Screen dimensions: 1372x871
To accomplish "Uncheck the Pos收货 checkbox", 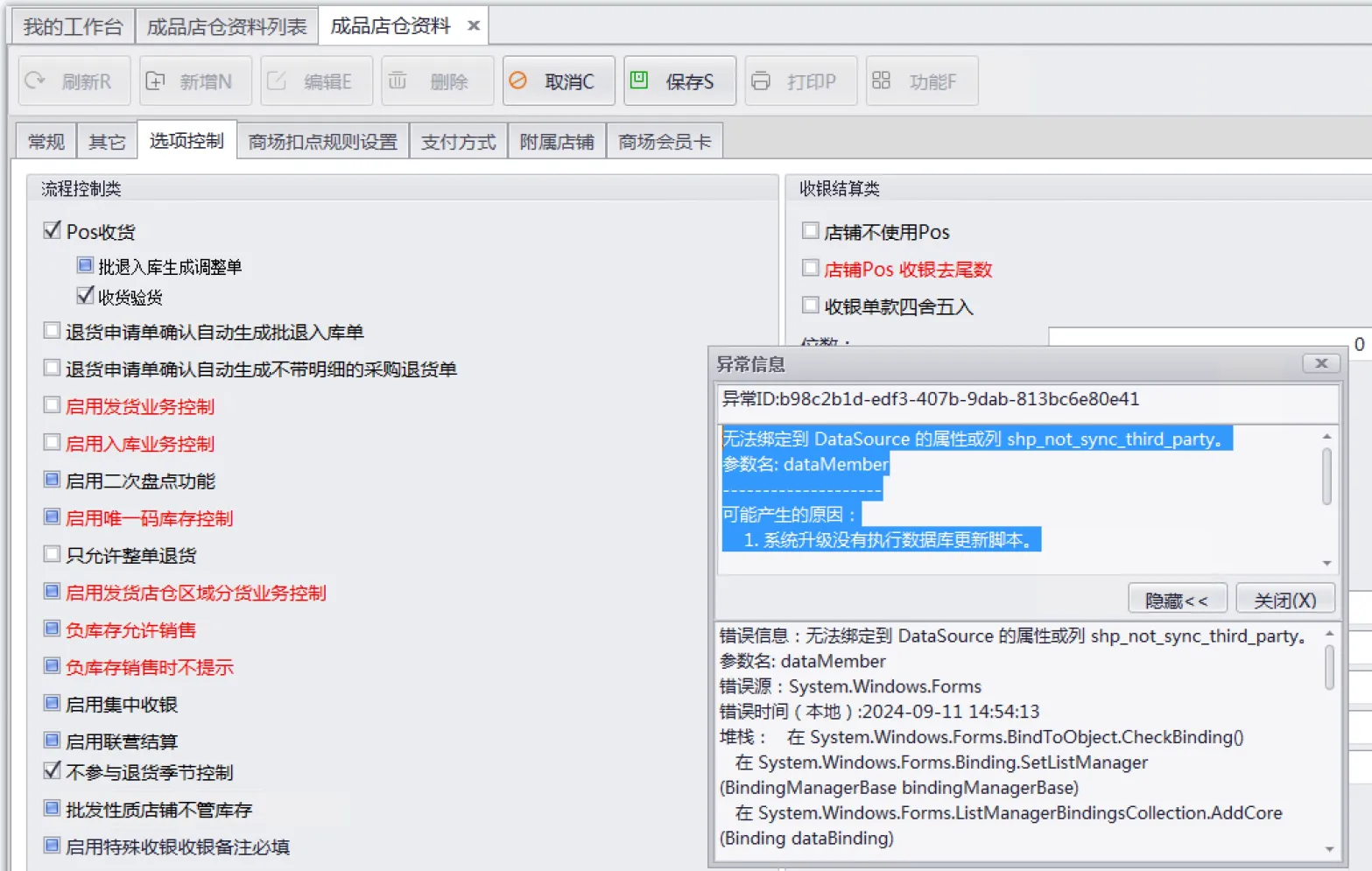I will 52,231.
